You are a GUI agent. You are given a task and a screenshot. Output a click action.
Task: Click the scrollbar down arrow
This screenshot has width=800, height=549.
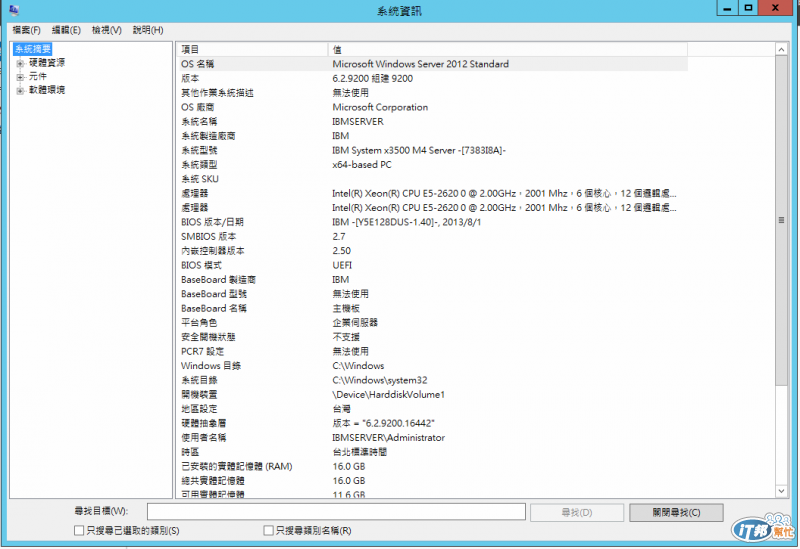[x=781, y=491]
